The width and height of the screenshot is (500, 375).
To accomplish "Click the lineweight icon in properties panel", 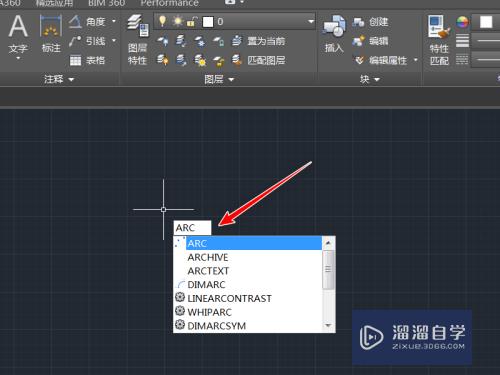I will [462, 41].
